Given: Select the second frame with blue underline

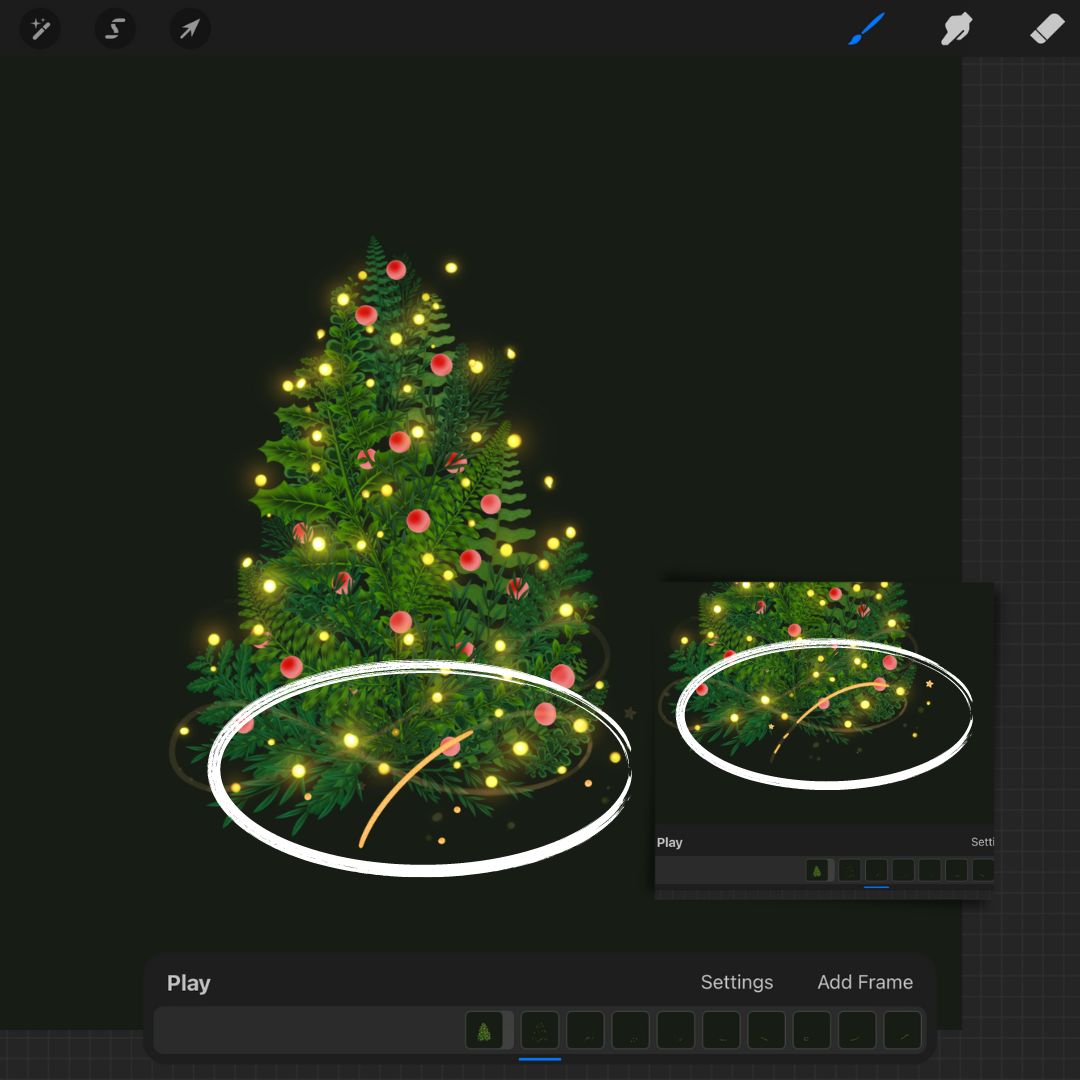Looking at the screenshot, I should [x=539, y=1030].
